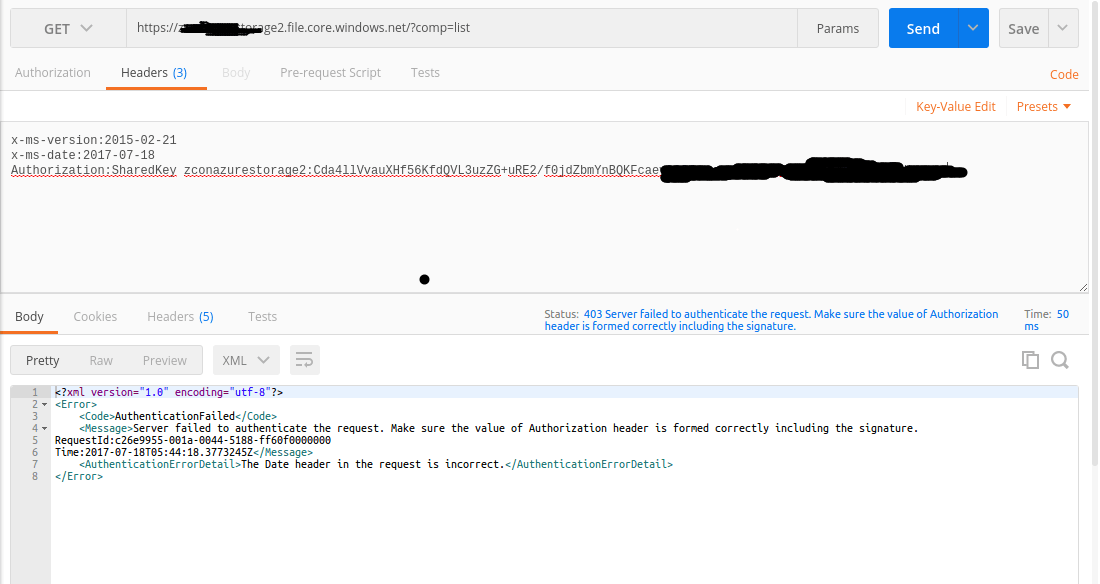Switch to Raw response view

tap(101, 360)
